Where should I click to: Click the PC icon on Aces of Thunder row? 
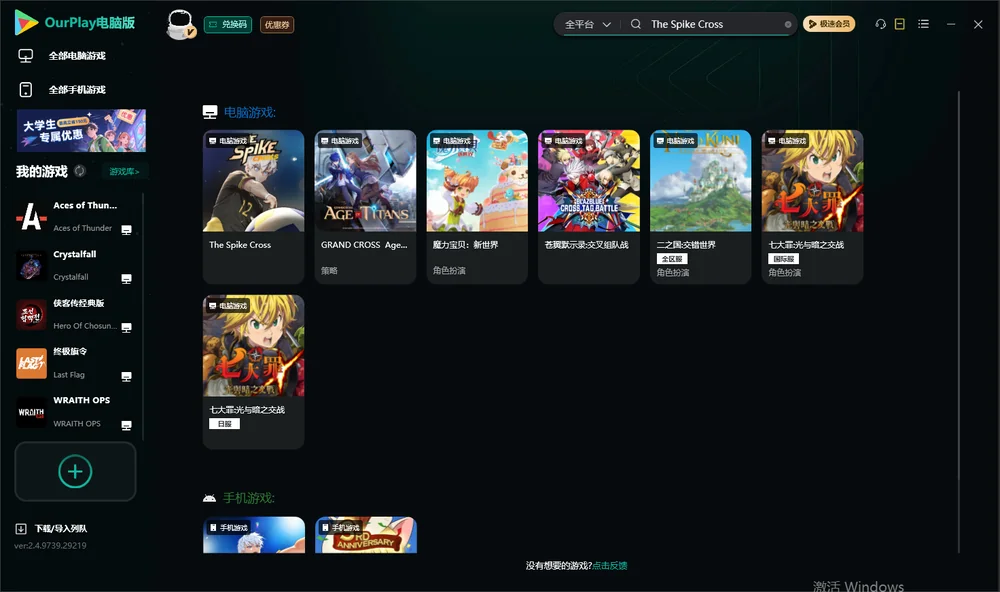pos(126,230)
